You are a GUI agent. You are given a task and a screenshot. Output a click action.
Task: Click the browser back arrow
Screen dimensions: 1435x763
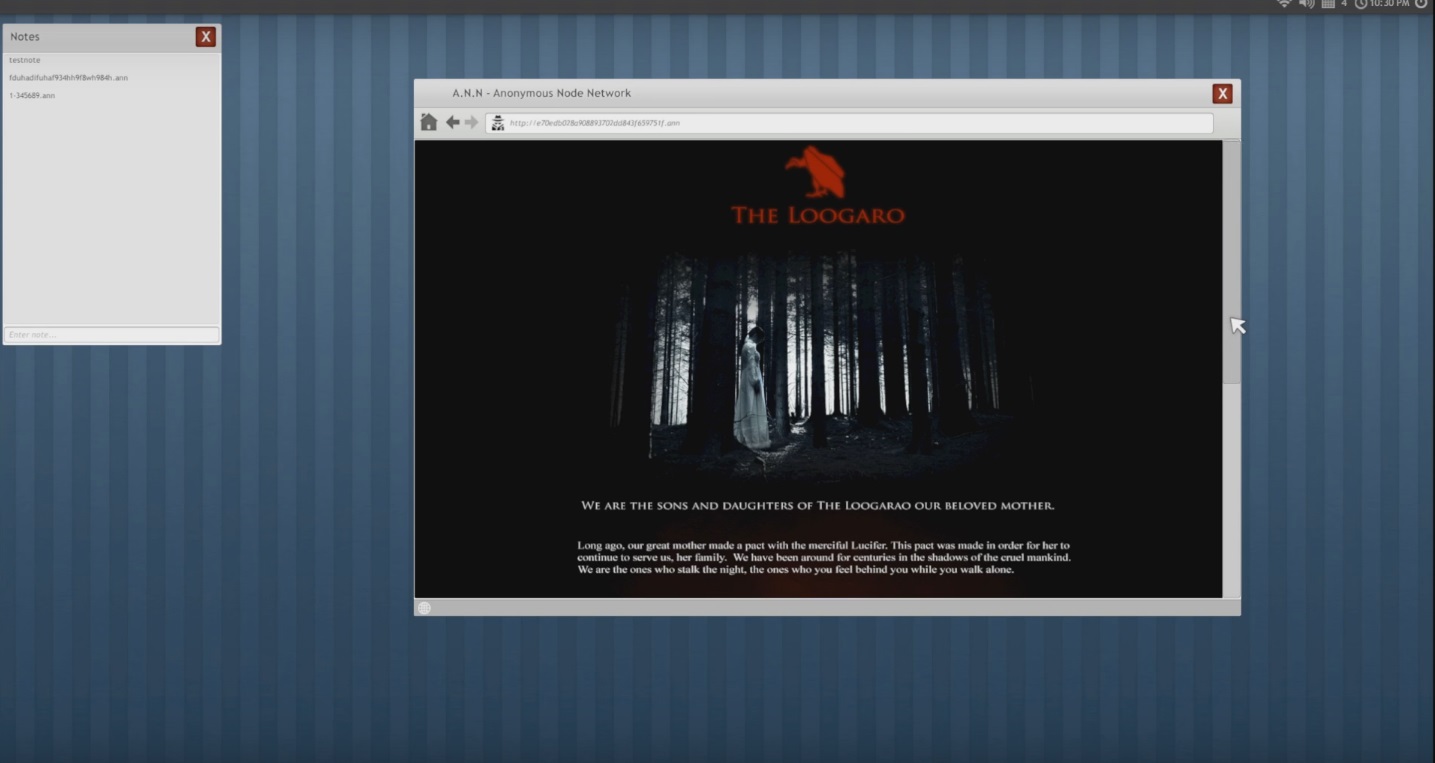452,122
